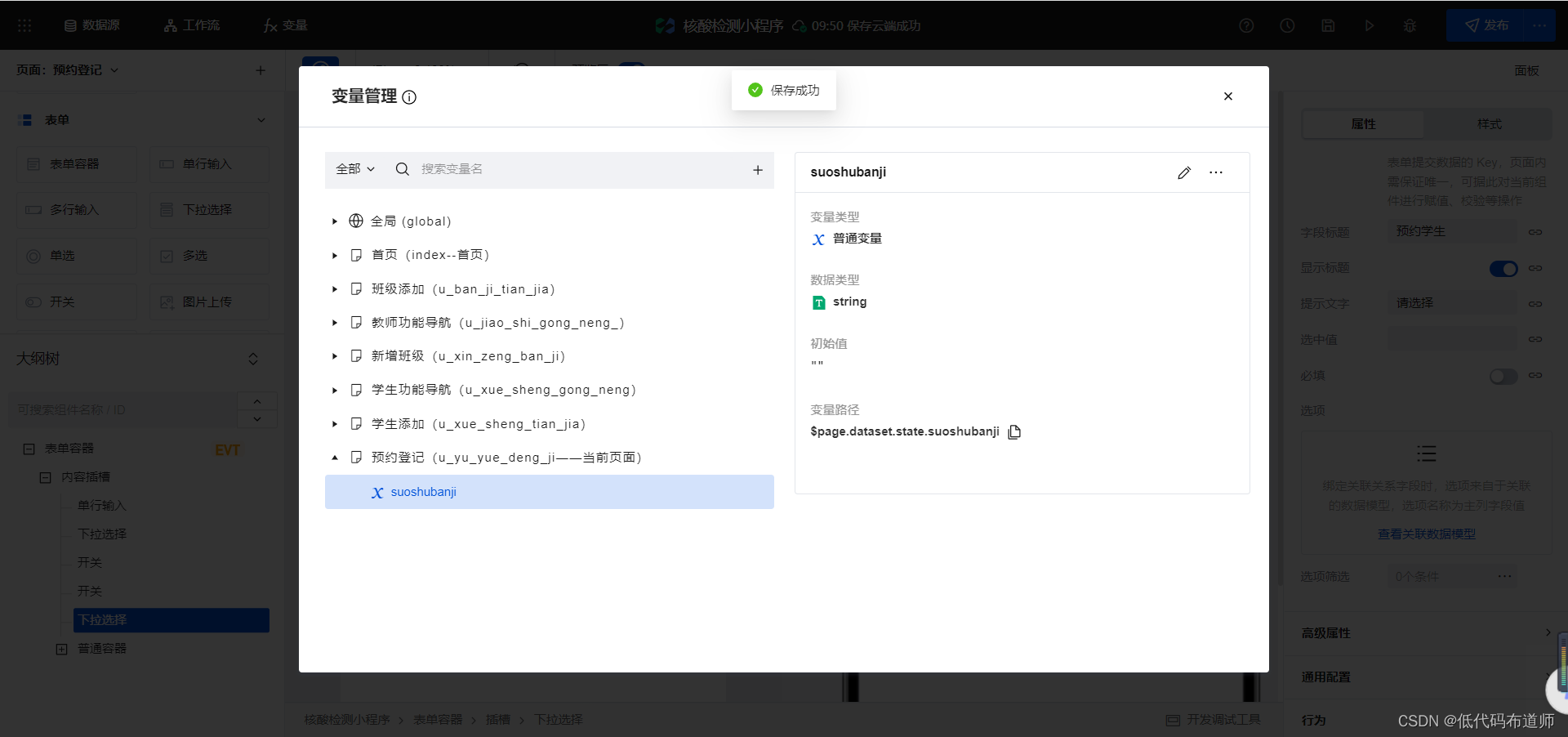Open the more options menu for suoshubanji
Image resolution: width=1568 pixels, height=737 pixels.
pyautogui.click(x=1216, y=172)
